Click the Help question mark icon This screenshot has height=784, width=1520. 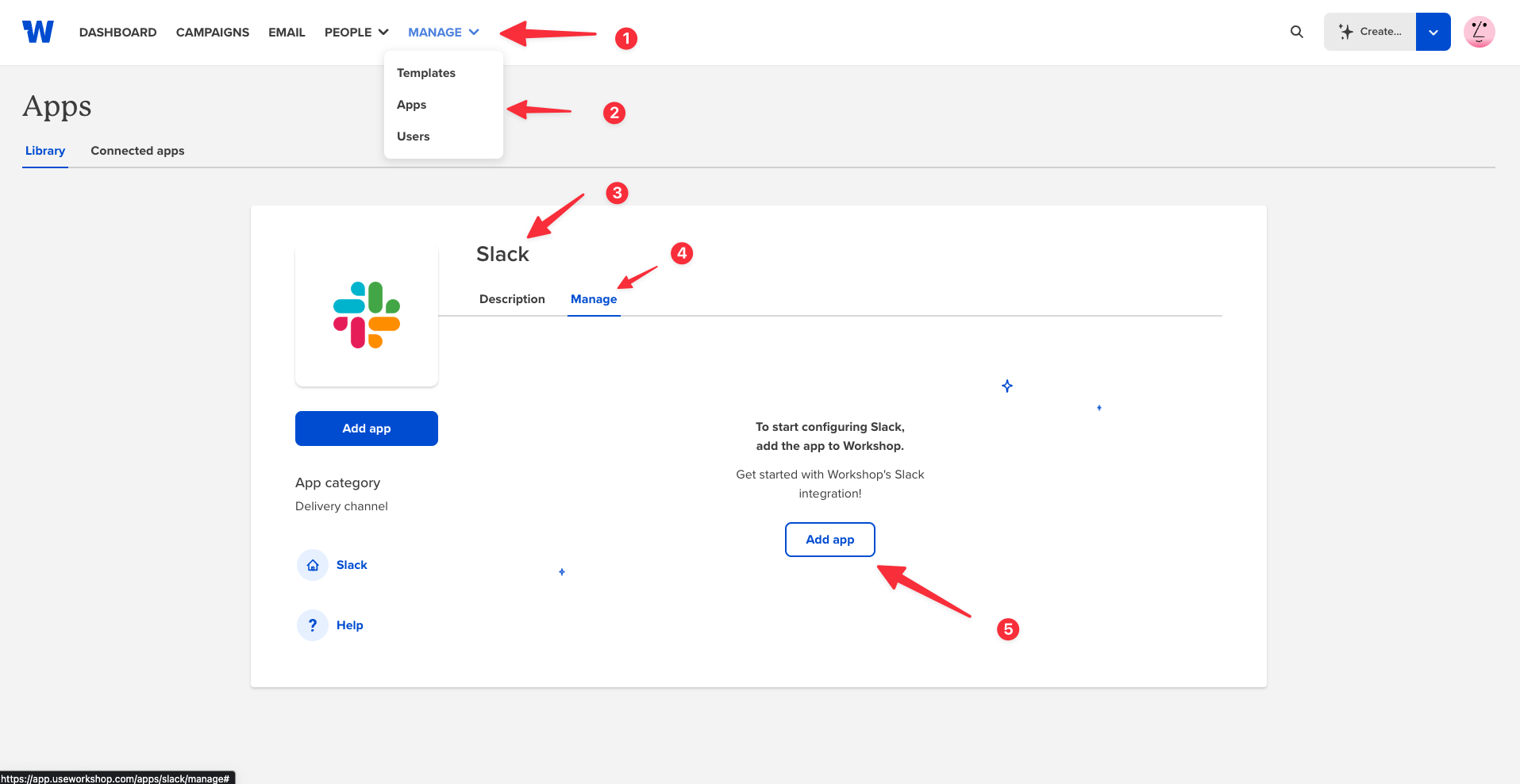click(313, 625)
